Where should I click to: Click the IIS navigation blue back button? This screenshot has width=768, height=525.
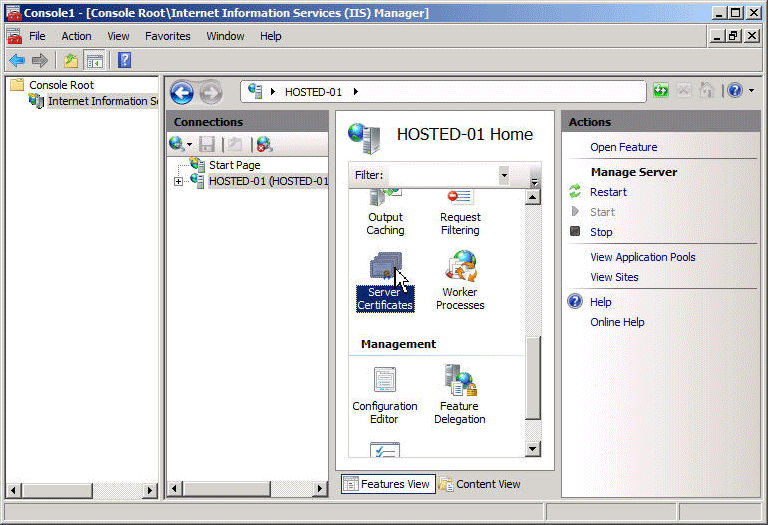click(x=182, y=93)
